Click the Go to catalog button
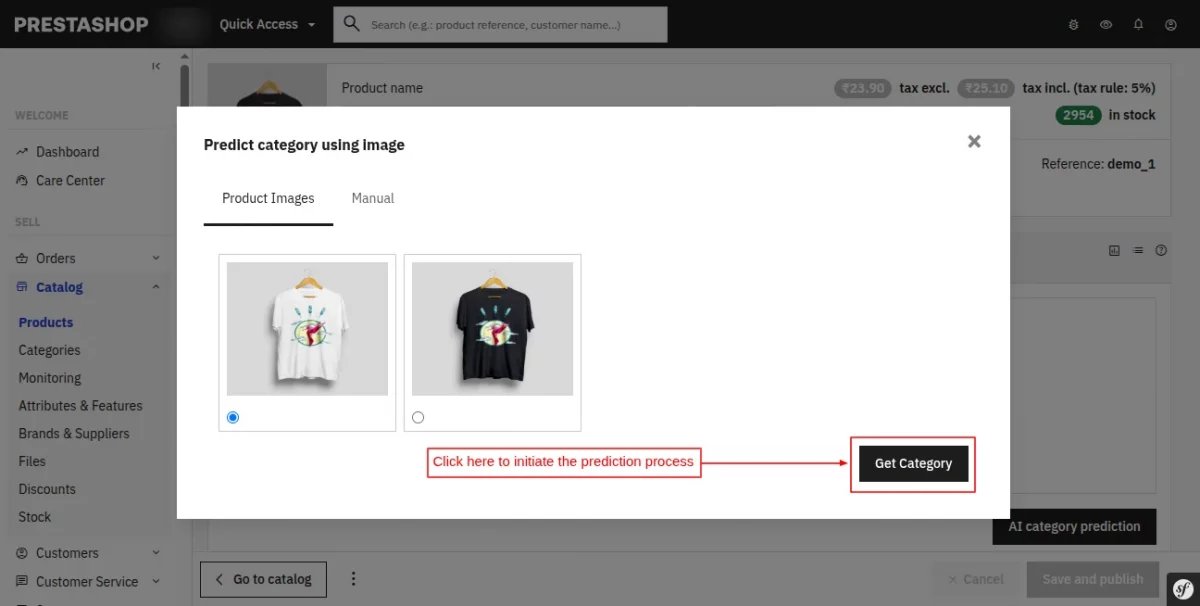Screen dimensions: 1200x606 tap(264, 579)
